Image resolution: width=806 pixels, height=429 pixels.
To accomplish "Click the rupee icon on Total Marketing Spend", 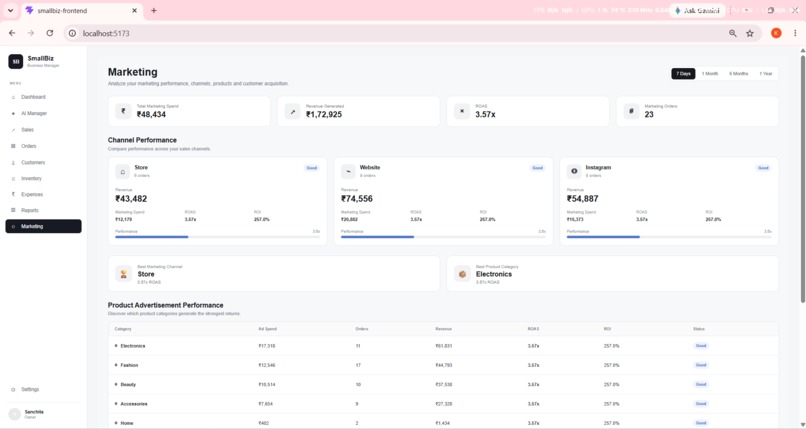I will pos(123,111).
